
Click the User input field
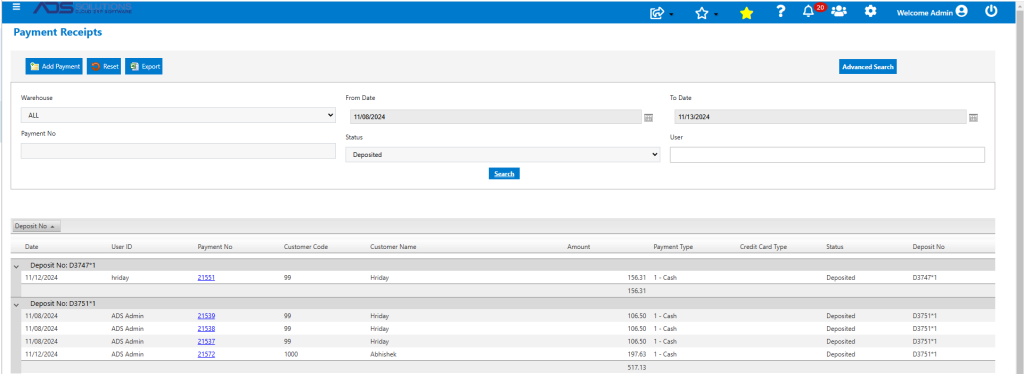point(827,155)
